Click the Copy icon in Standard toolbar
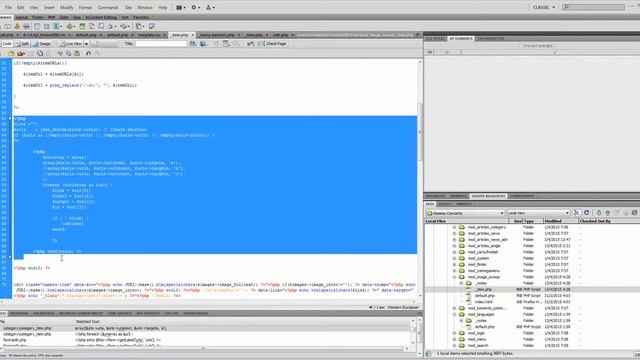The height and width of the screenshot is (360, 640). click(x=69, y=53)
